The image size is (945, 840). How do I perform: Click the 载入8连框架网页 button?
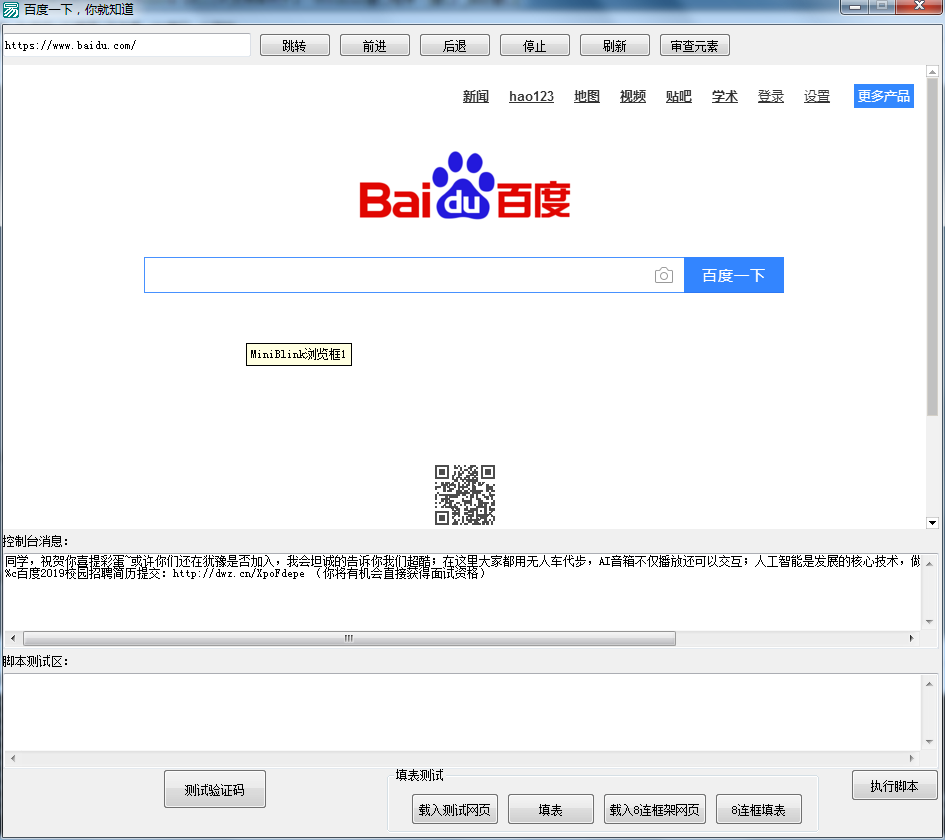[x=655, y=809]
